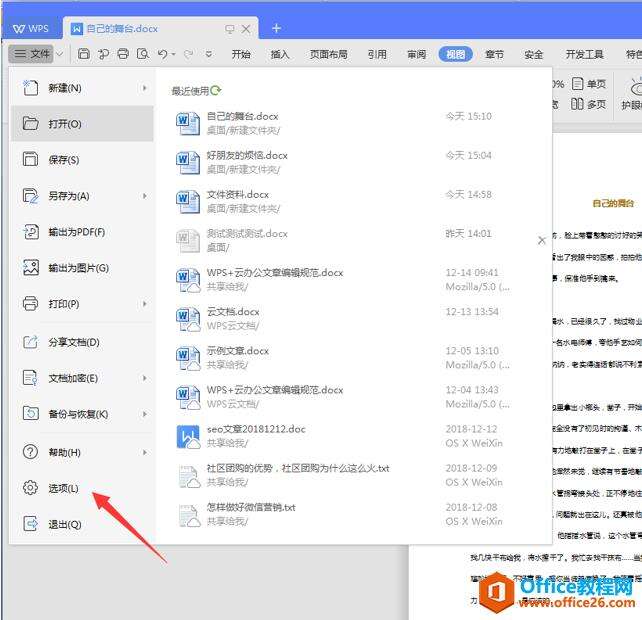The image size is (642, 620).
Task: Expand the 新建(N) submenu arrow
Action: (x=145, y=88)
